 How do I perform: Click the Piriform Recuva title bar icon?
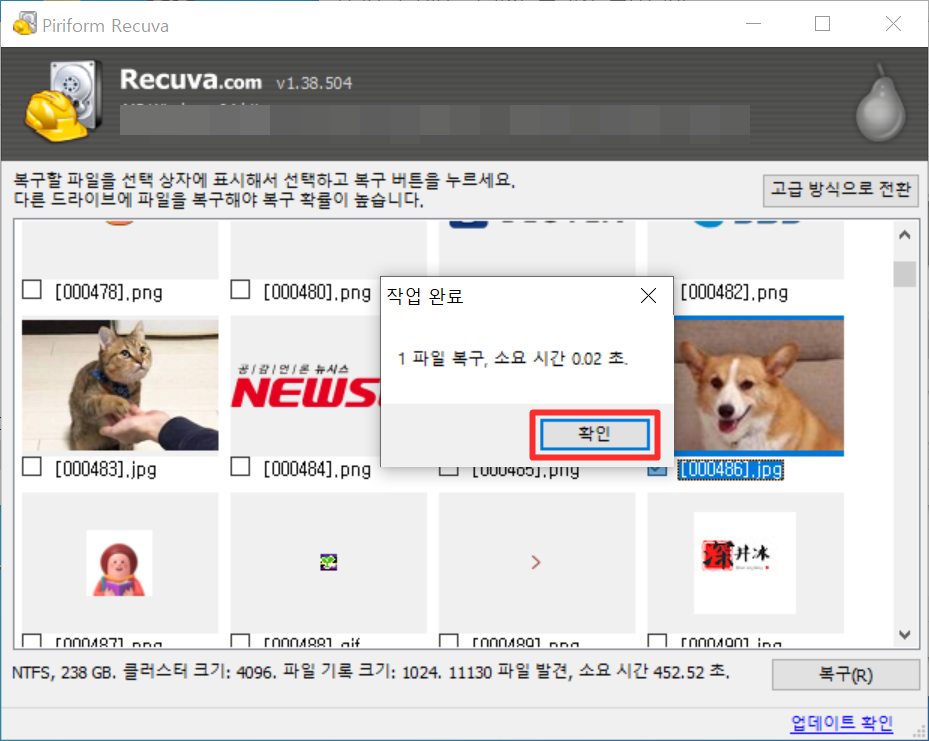click(x=24, y=24)
